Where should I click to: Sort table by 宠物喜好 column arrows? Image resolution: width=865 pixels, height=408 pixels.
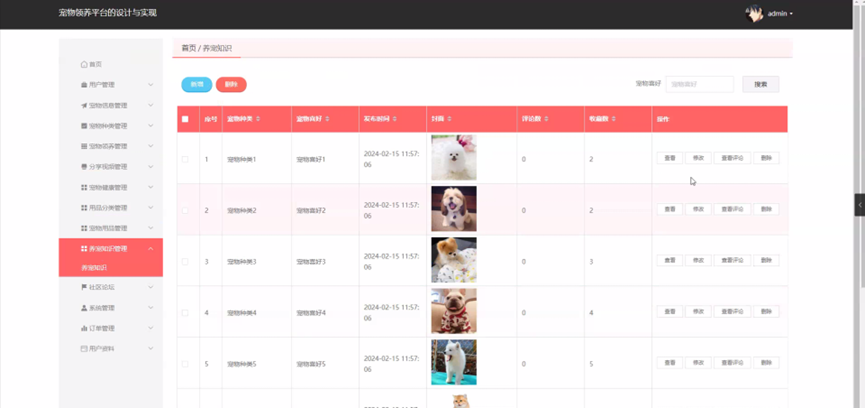coord(327,119)
